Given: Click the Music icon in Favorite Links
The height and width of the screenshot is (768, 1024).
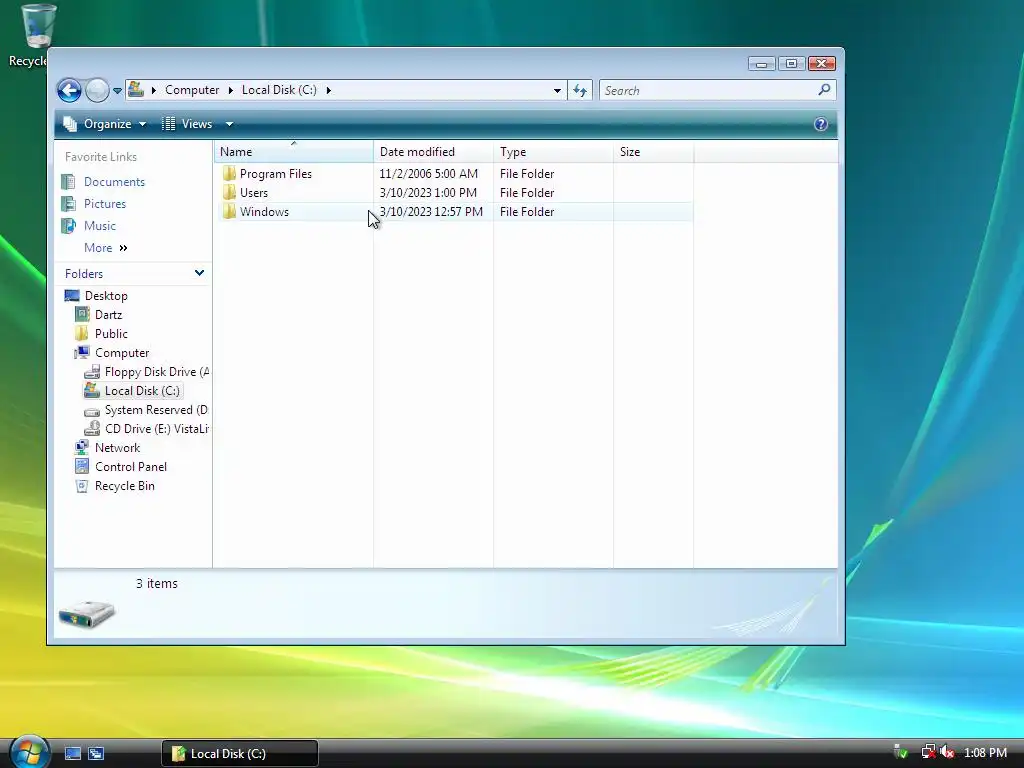Looking at the screenshot, I should [x=69, y=226].
